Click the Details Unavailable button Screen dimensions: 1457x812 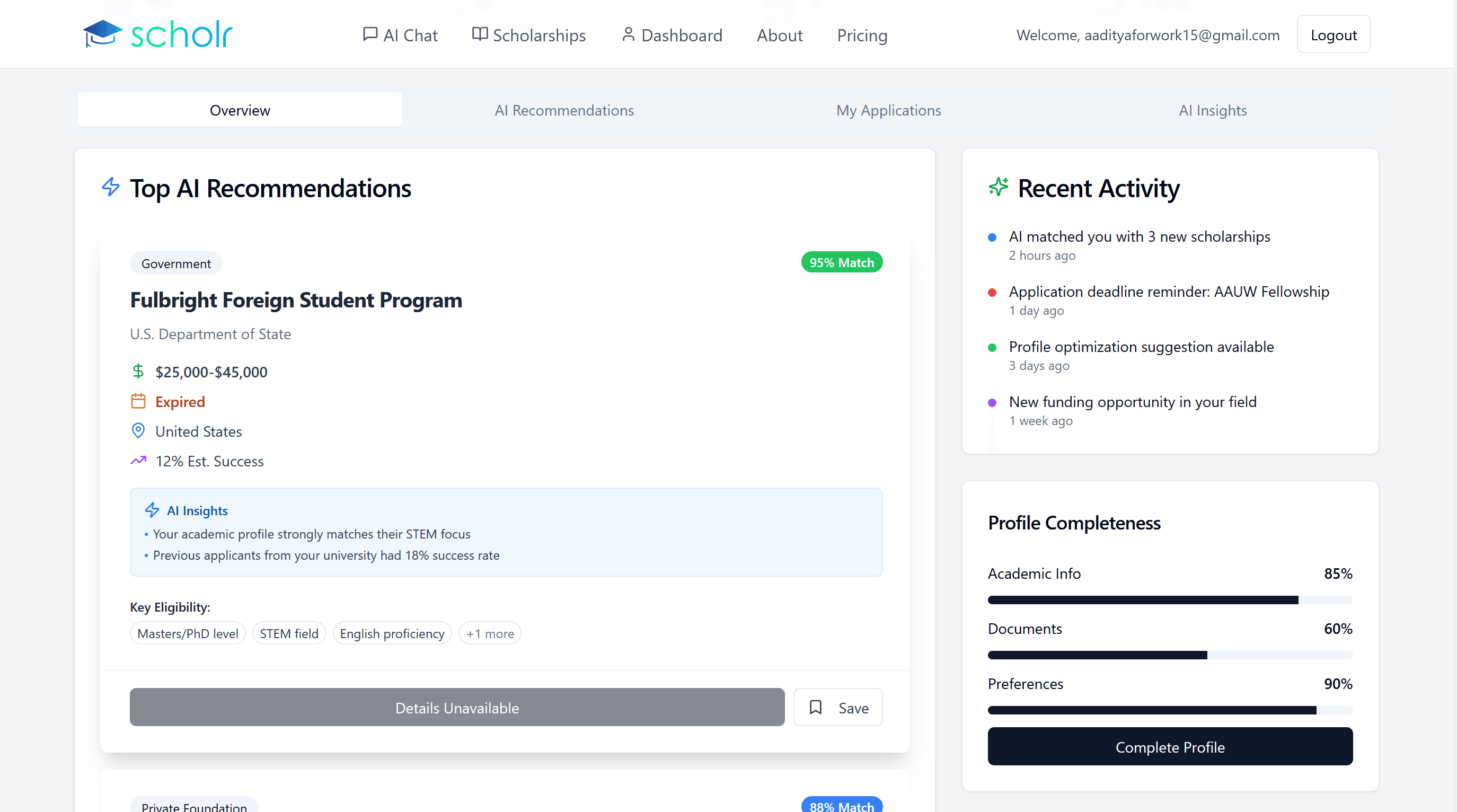pyautogui.click(x=456, y=708)
